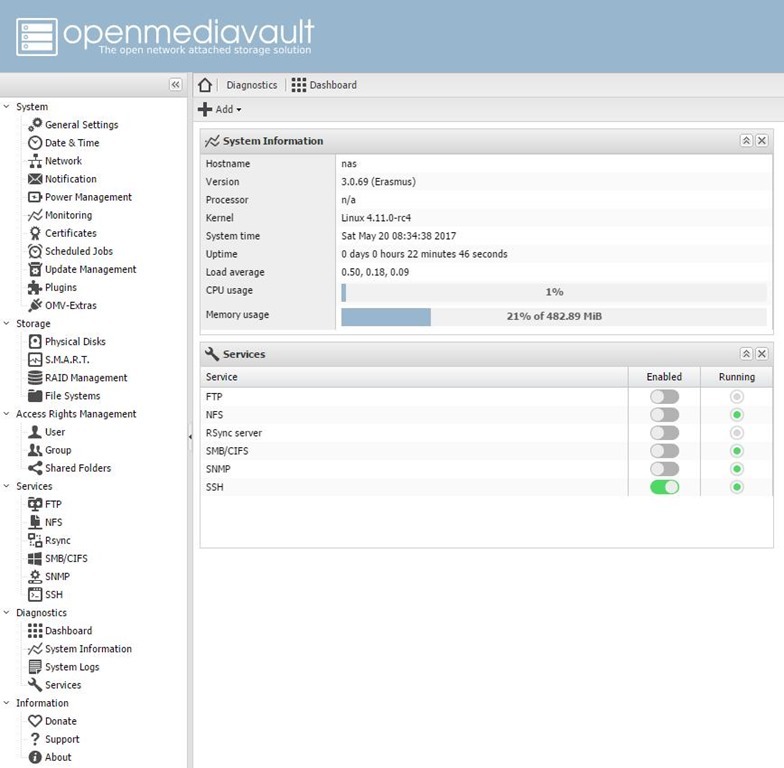Open RAID Management from sidebar
This screenshot has width=784, height=768.
85,378
